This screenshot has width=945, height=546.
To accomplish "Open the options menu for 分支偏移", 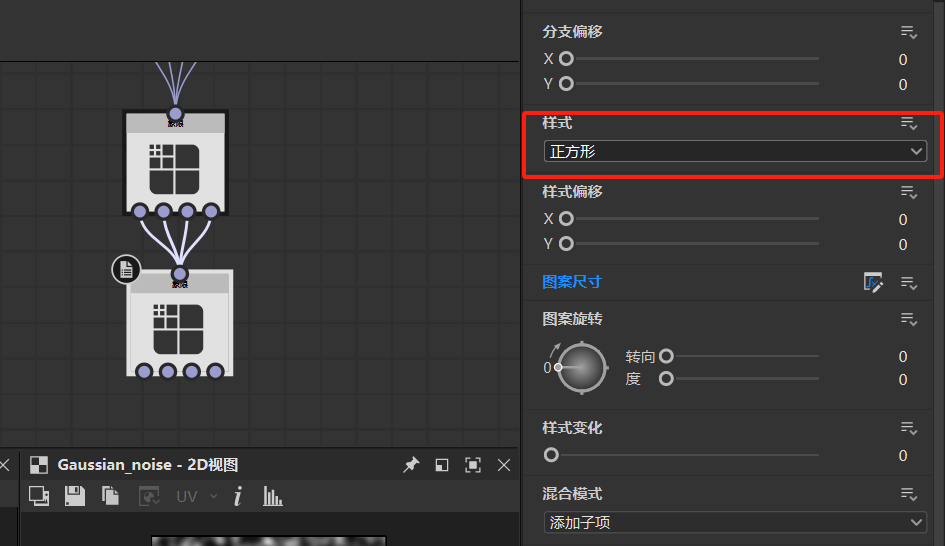I will coord(909,32).
